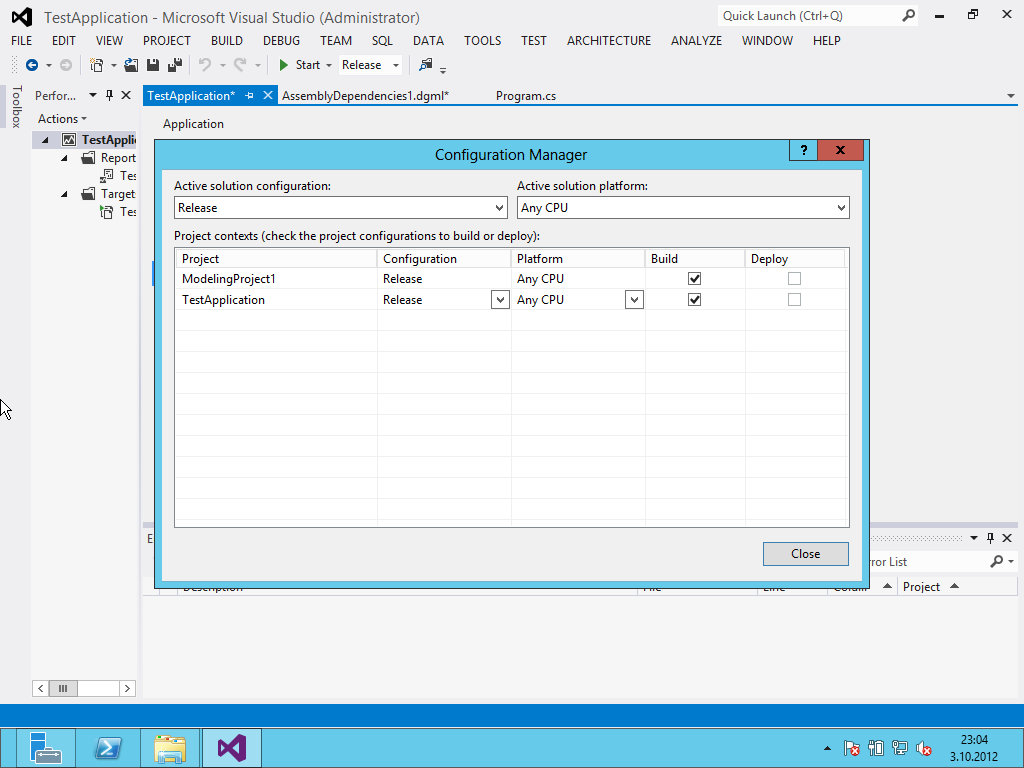Open the File Explorer taskbar icon
1024x768 pixels.
[x=170, y=748]
